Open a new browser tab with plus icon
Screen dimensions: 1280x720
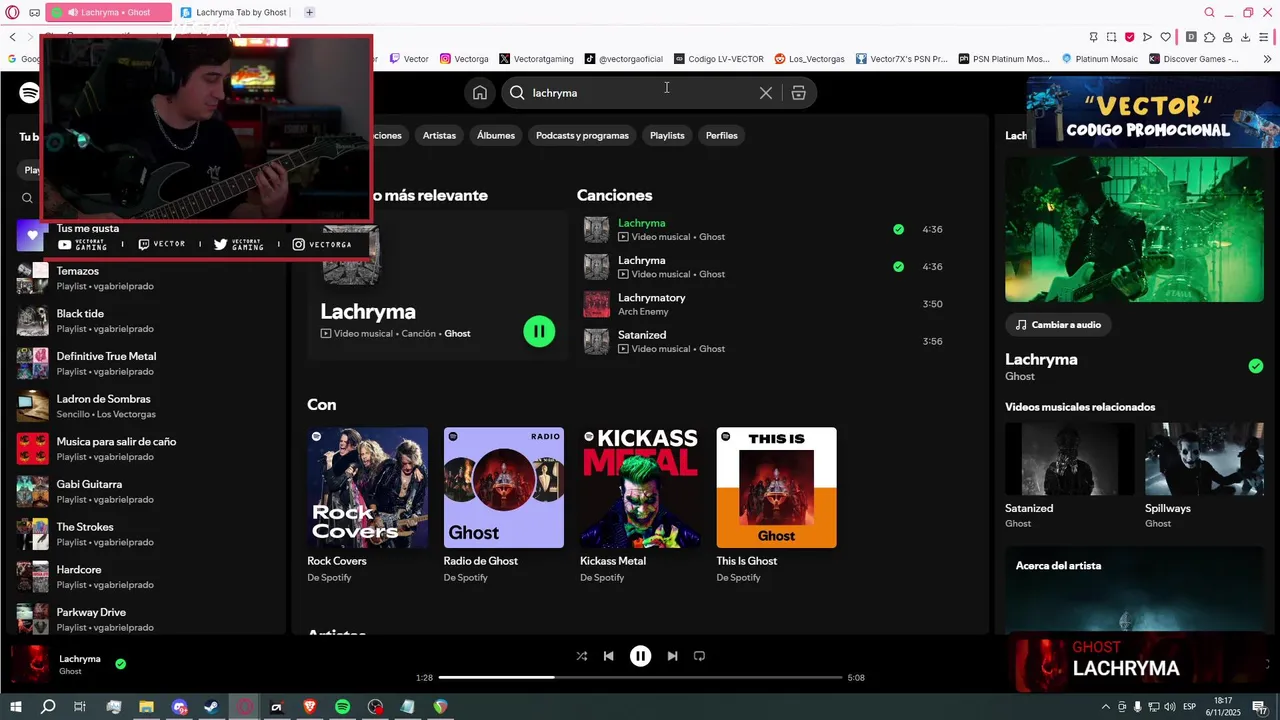(309, 12)
